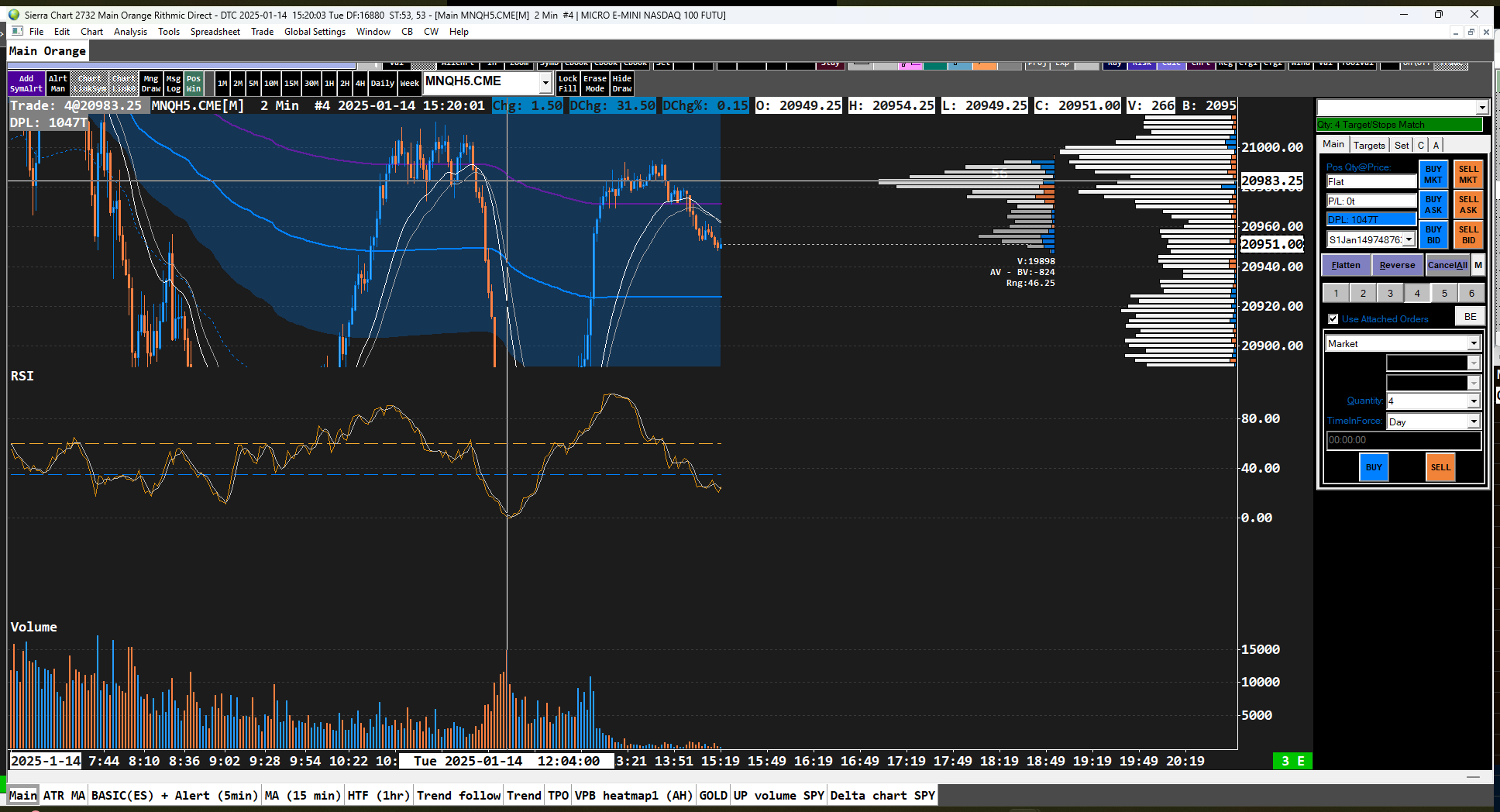Switch chart to Week timeframe
The image size is (1500, 812).
pyautogui.click(x=410, y=84)
